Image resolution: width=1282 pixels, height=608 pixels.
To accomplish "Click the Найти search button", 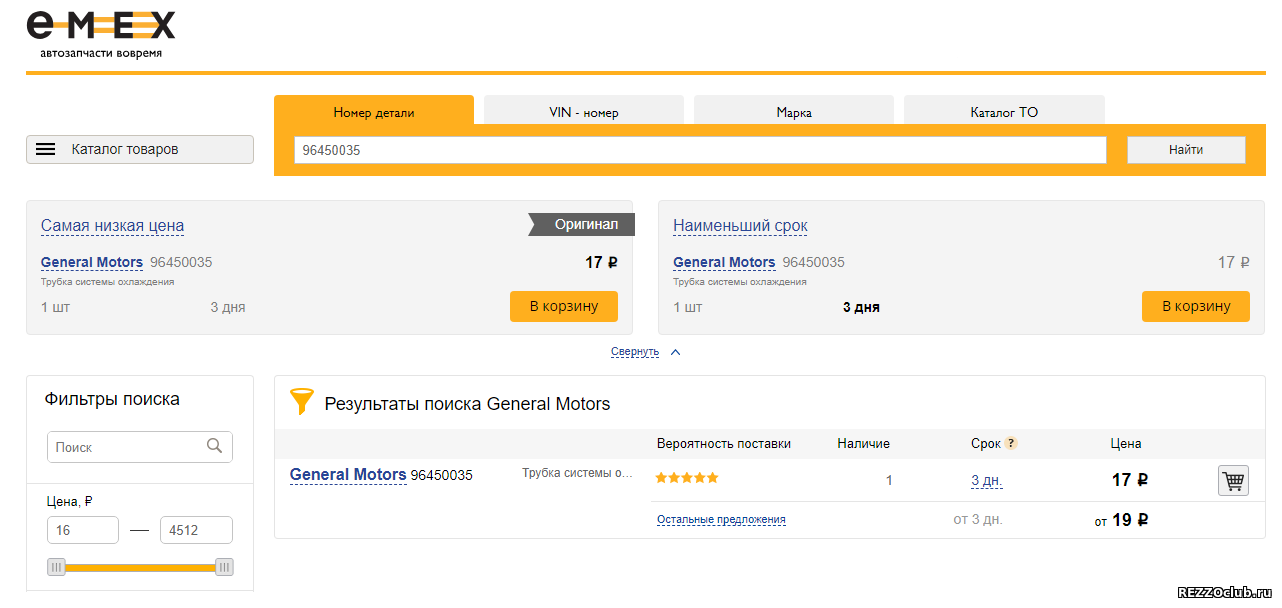I will [x=1186, y=150].
